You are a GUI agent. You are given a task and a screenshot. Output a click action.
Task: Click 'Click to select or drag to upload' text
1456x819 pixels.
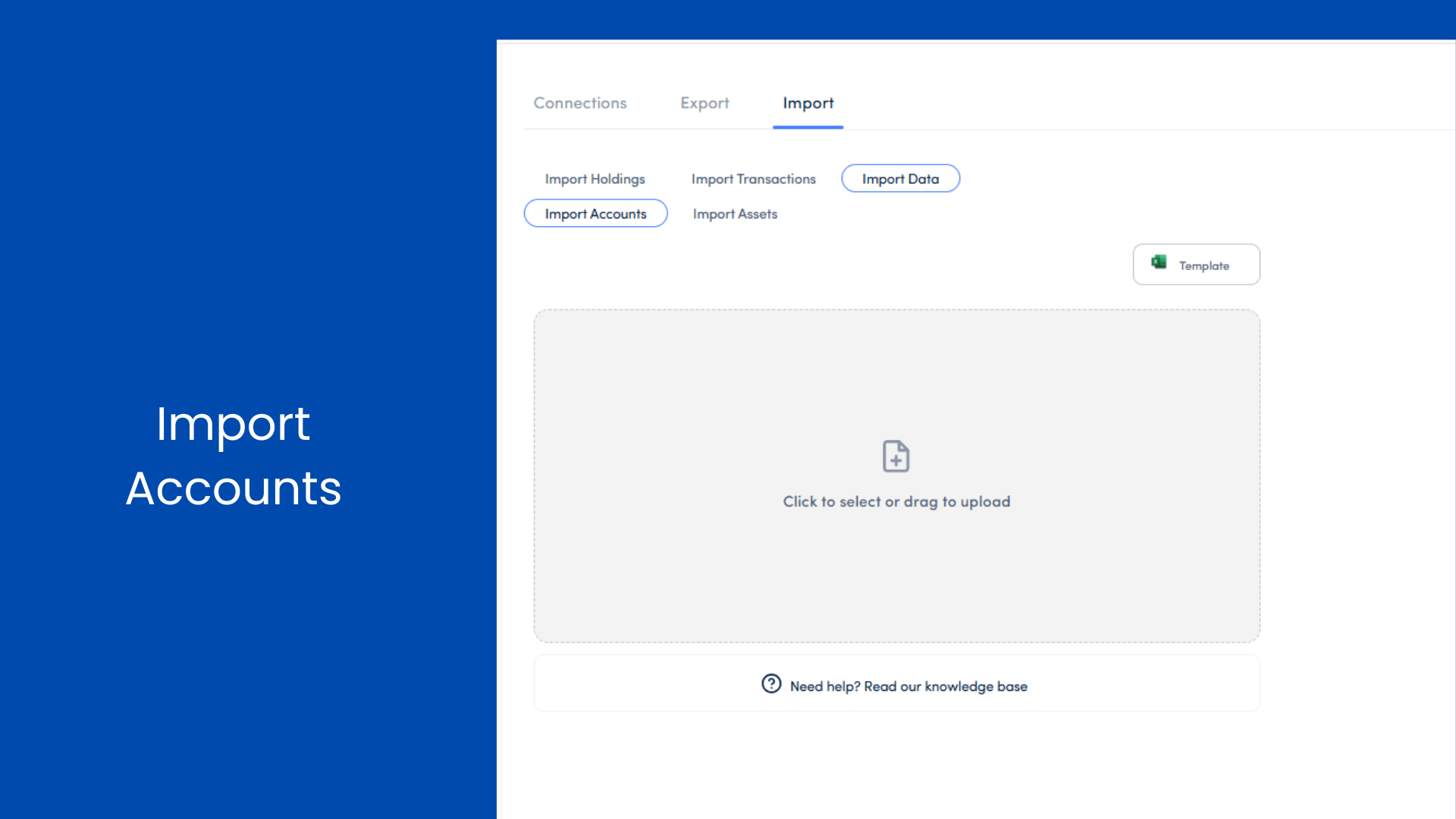(896, 502)
